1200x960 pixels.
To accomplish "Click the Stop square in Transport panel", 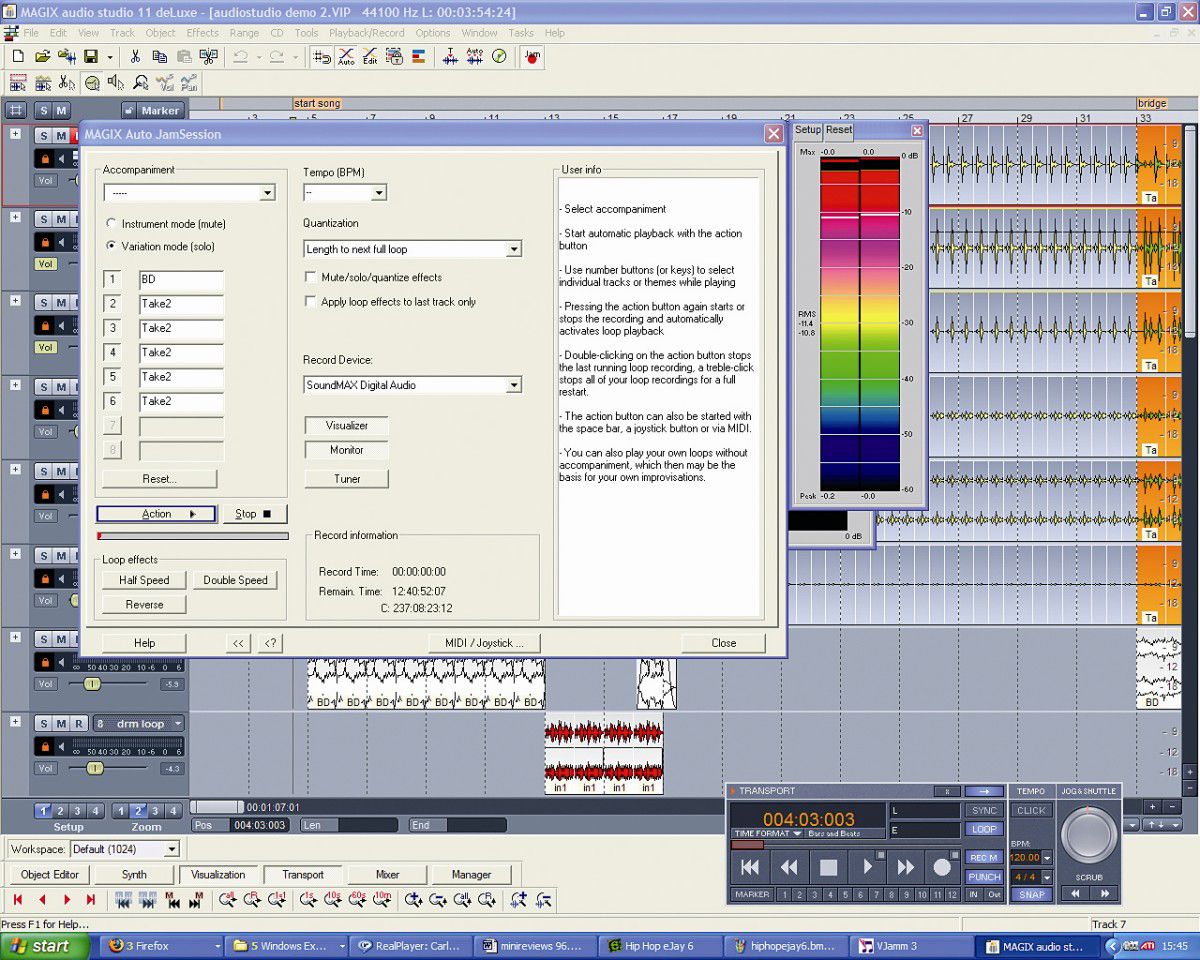I will (828, 867).
